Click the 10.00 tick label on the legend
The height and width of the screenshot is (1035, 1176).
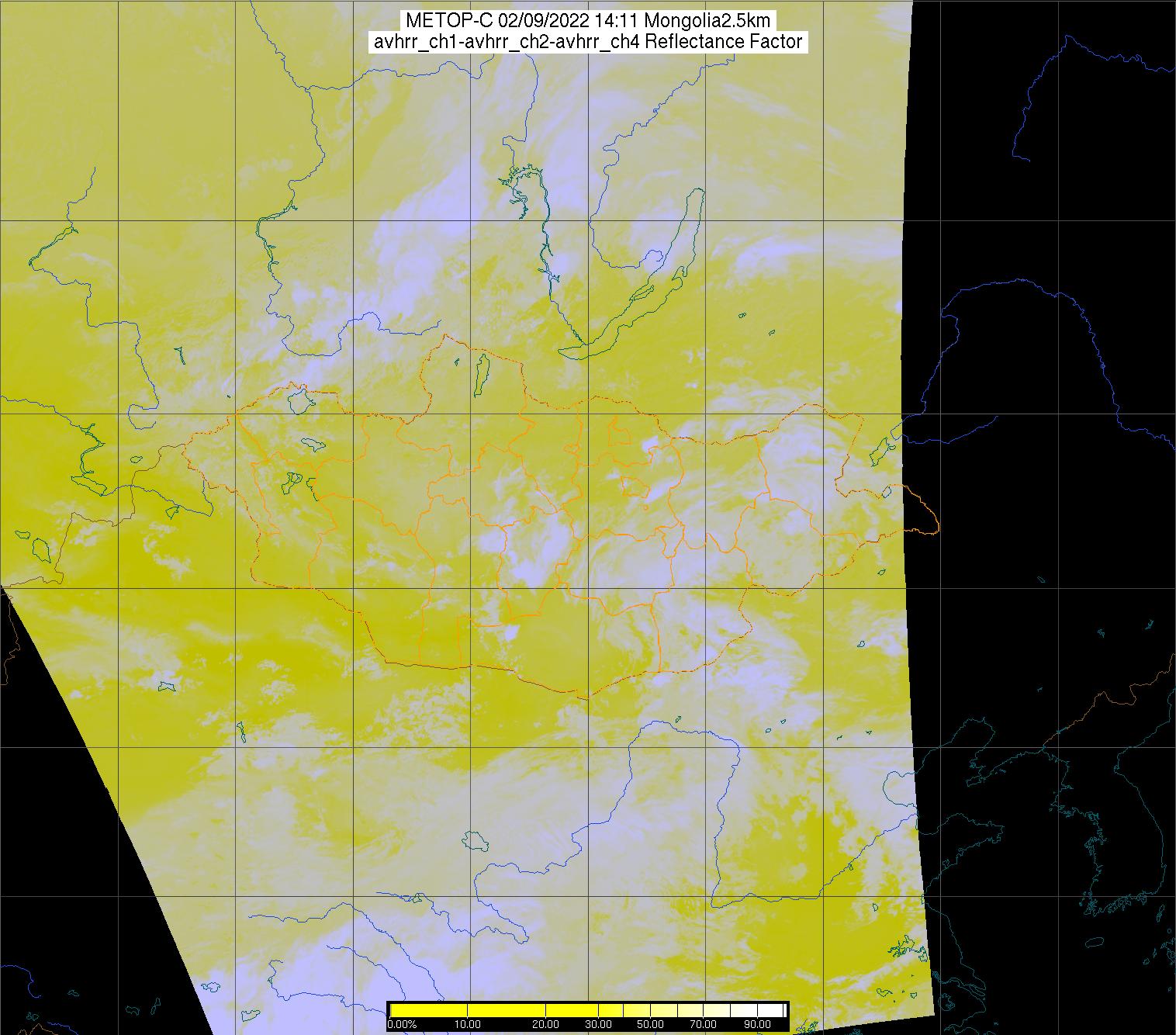[469, 1025]
